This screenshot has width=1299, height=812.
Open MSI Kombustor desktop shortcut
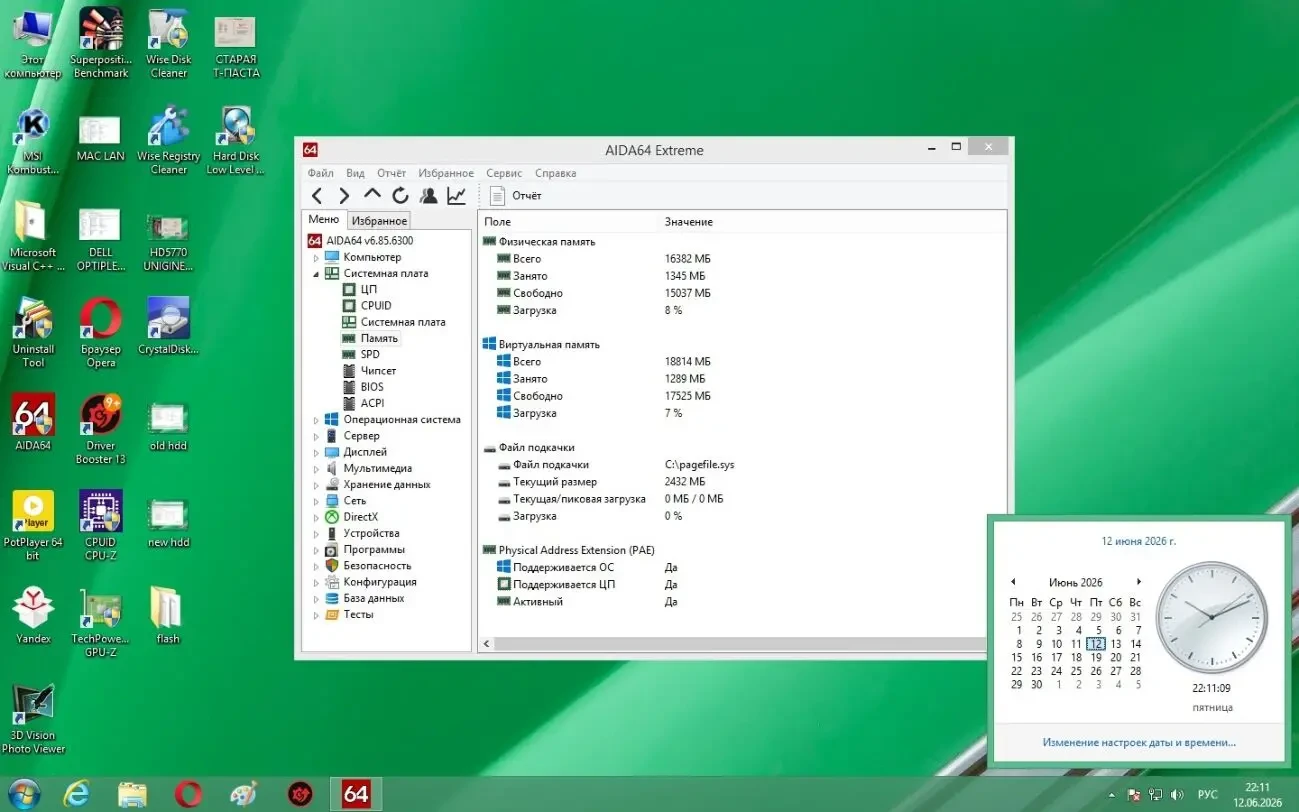point(33,142)
